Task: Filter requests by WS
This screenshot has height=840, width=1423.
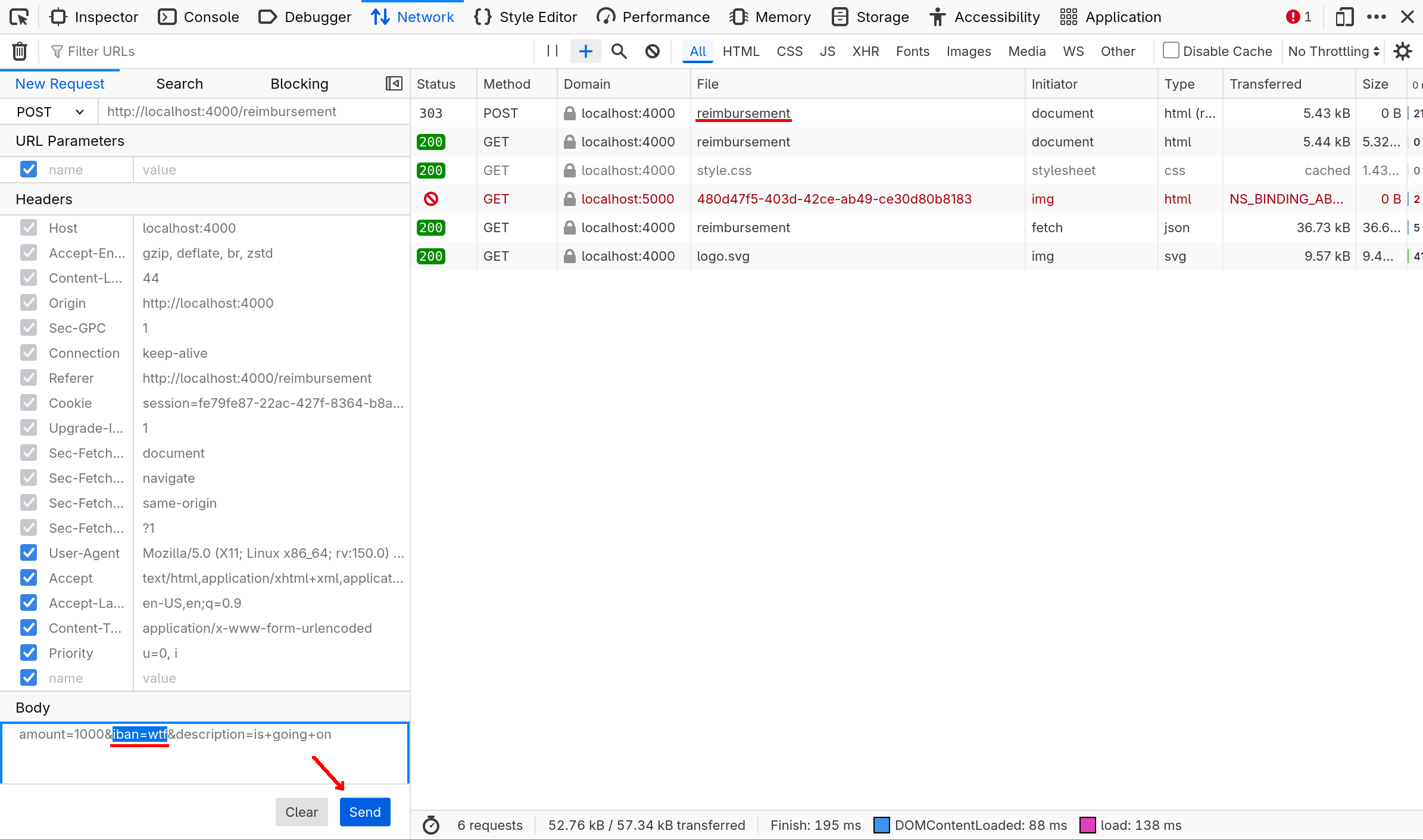Action: point(1073,51)
